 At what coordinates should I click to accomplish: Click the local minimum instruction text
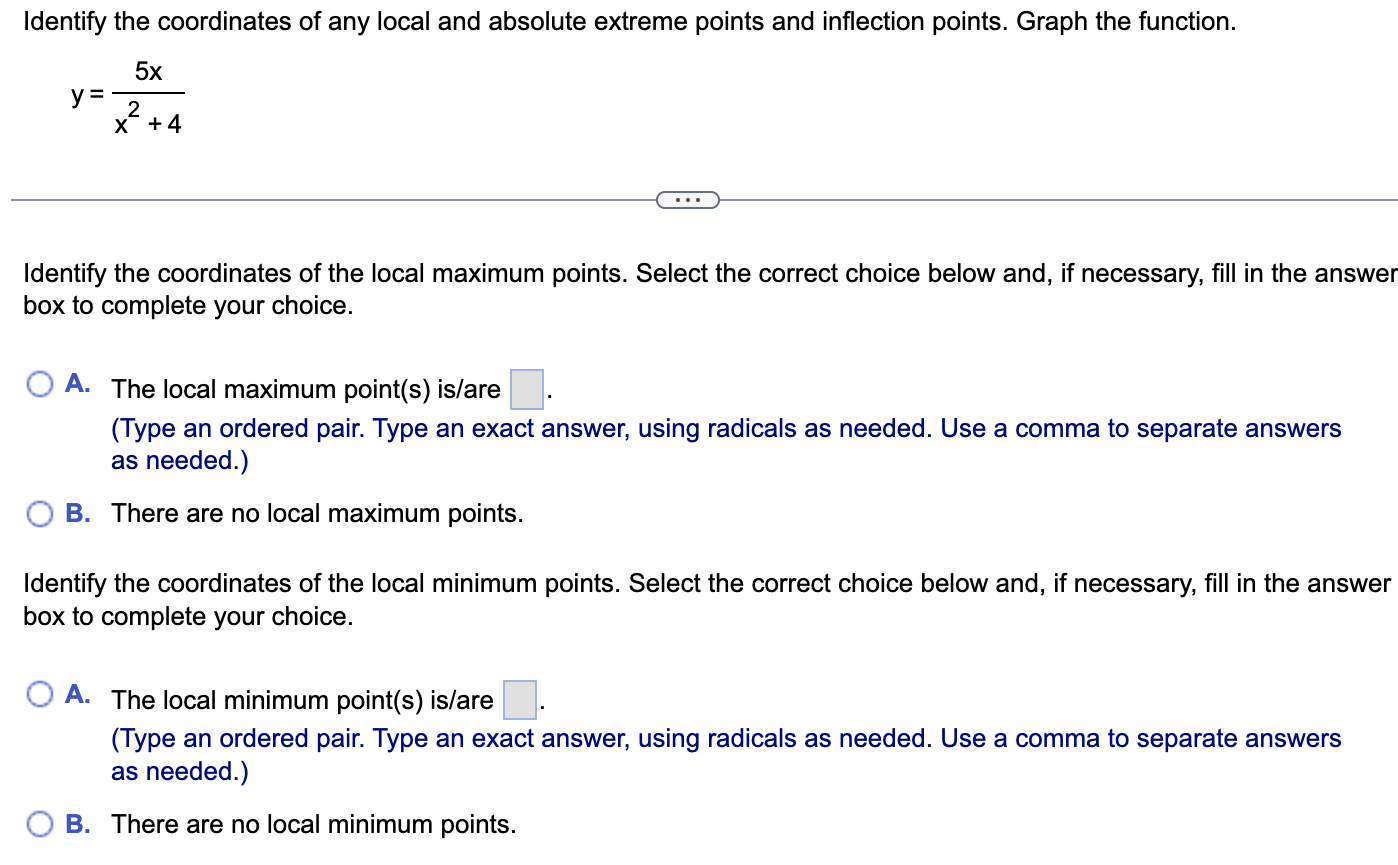coord(700,599)
